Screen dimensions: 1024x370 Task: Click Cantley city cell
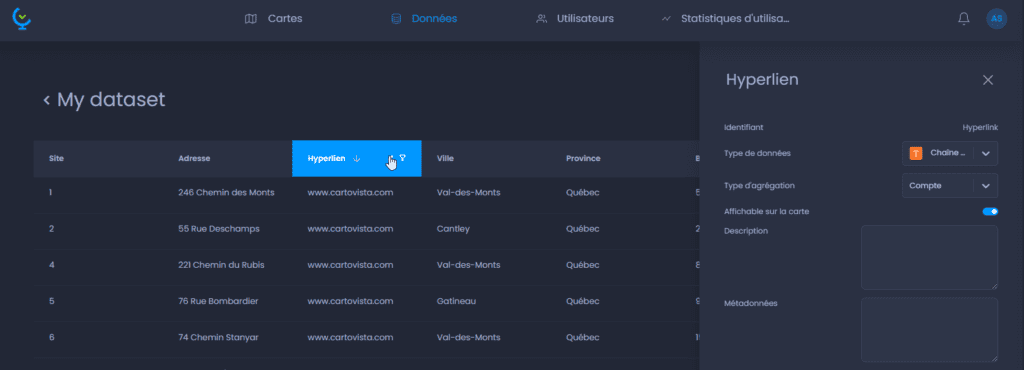point(453,229)
